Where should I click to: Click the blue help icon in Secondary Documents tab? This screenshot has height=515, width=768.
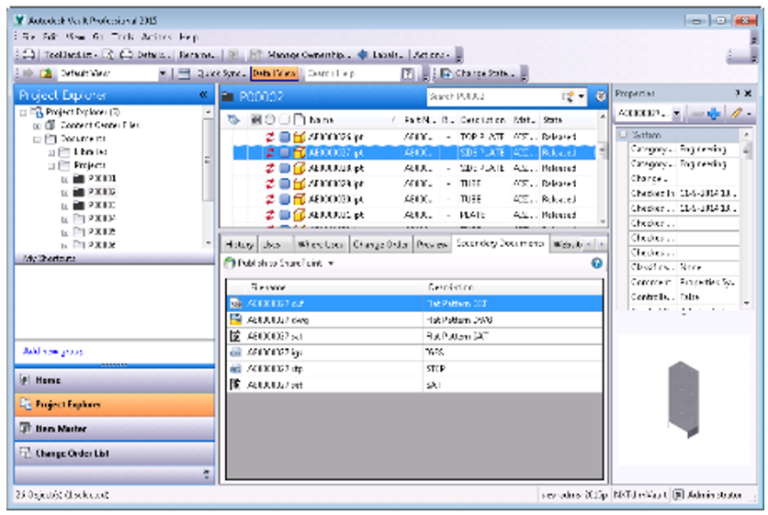coord(597,263)
